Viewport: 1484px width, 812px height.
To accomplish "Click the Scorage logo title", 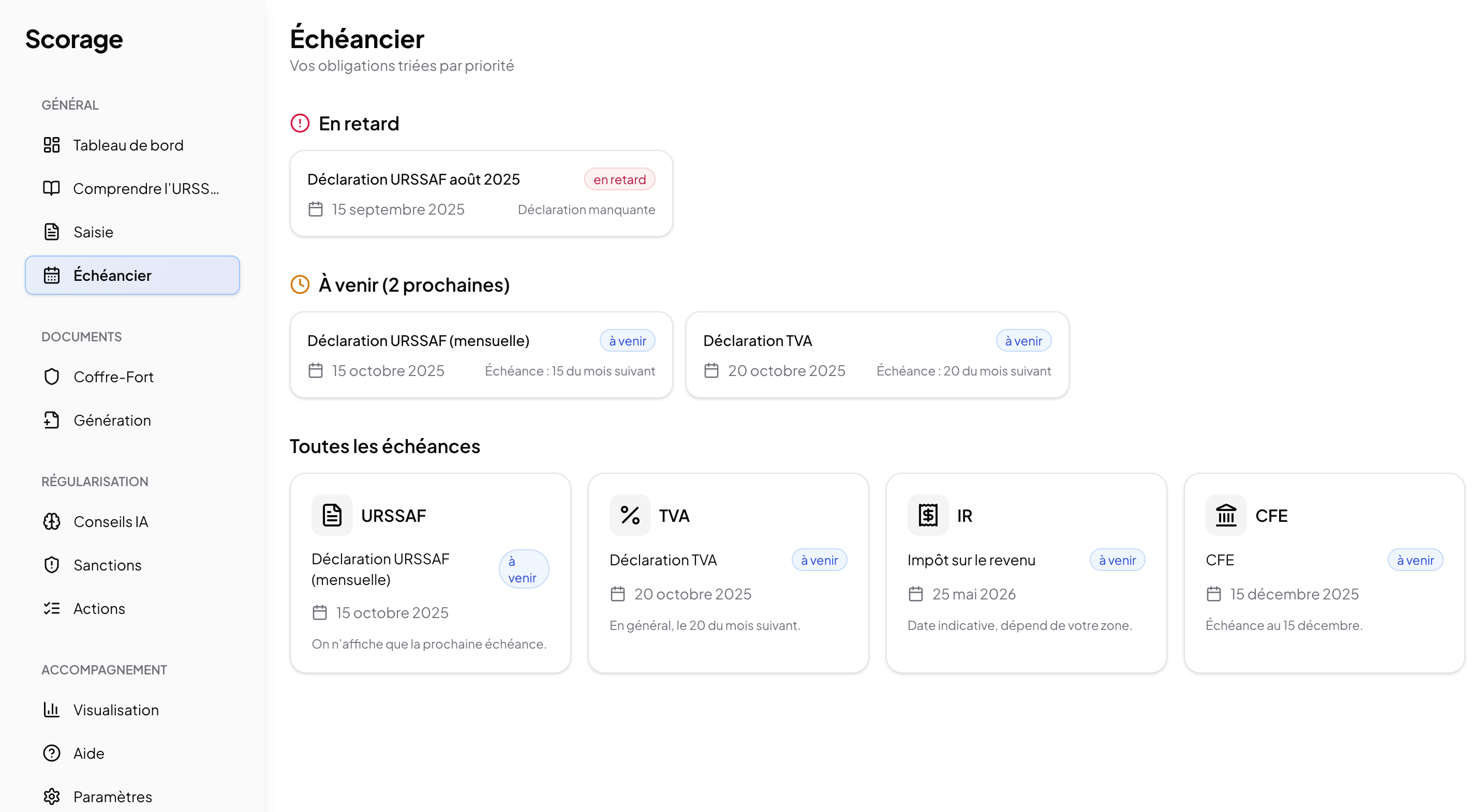I will click(75, 39).
